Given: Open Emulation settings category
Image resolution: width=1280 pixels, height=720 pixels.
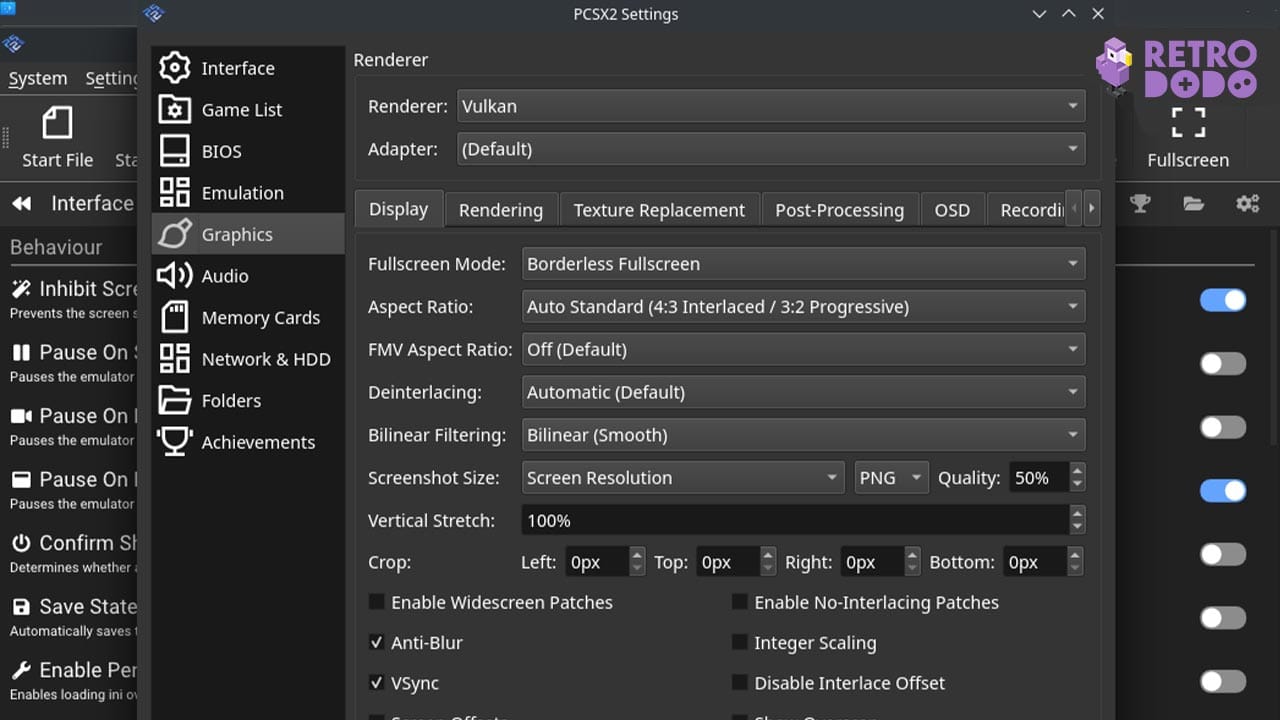Looking at the screenshot, I should [x=248, y=193].
